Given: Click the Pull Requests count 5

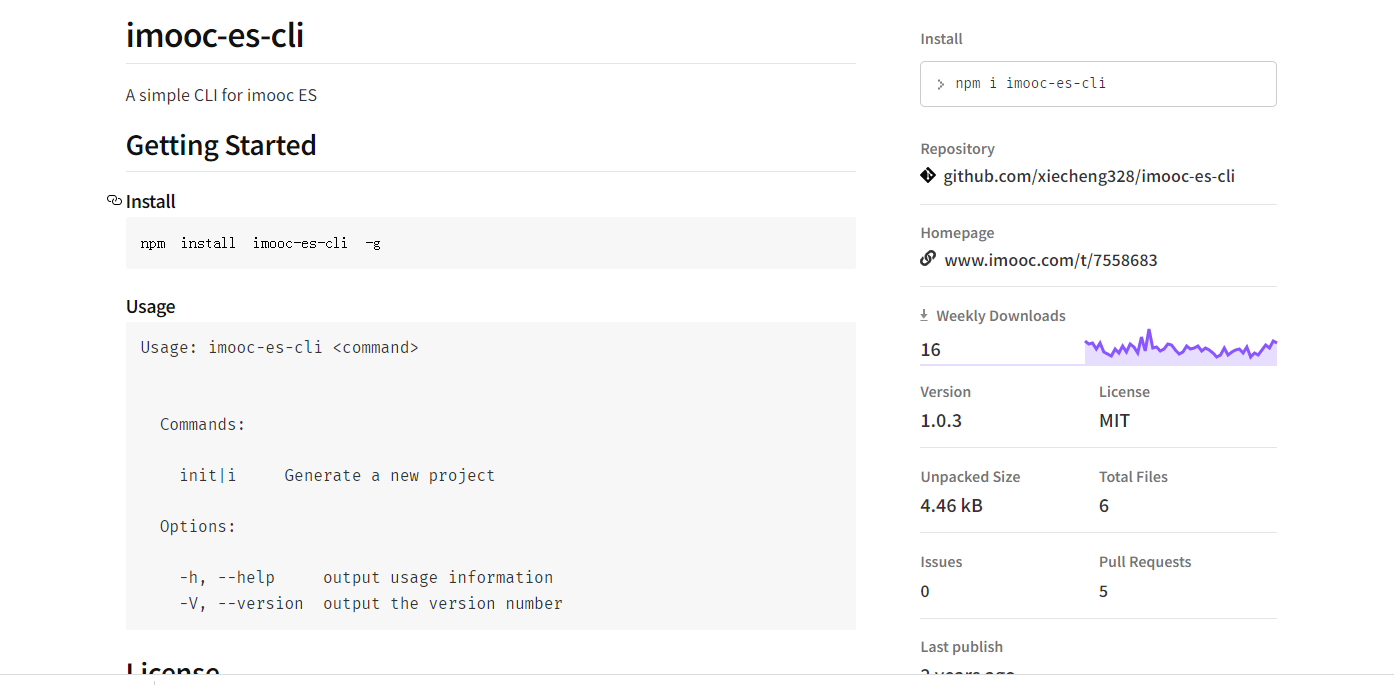Looking at the screenshot, I should tap(1104, 591).
